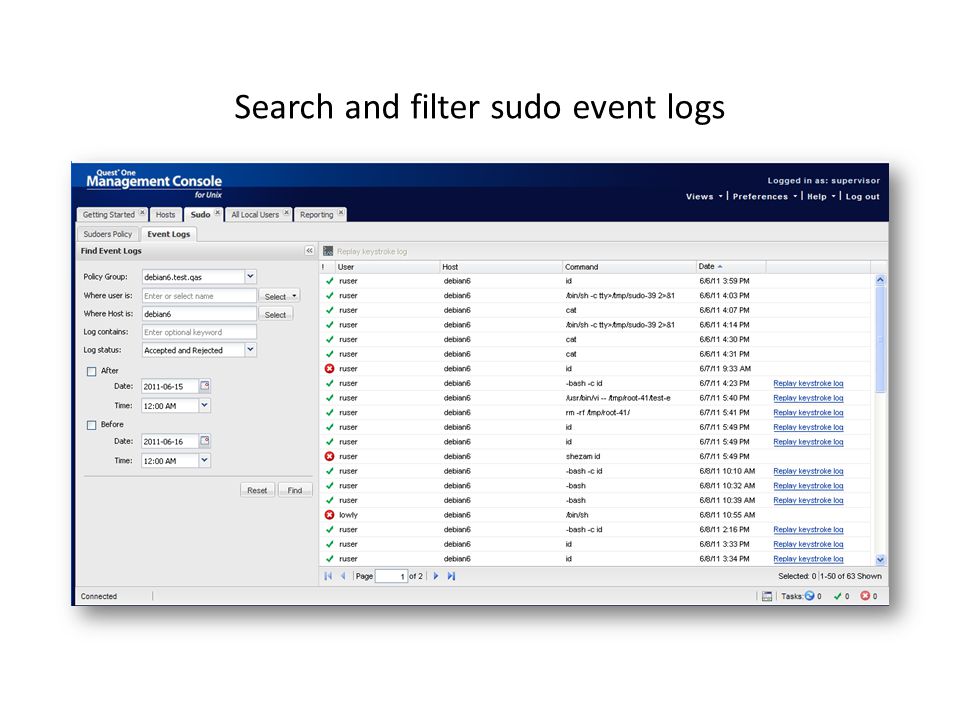
Task: Click failed tasks icon in status bar
Action: coord(865,595)
